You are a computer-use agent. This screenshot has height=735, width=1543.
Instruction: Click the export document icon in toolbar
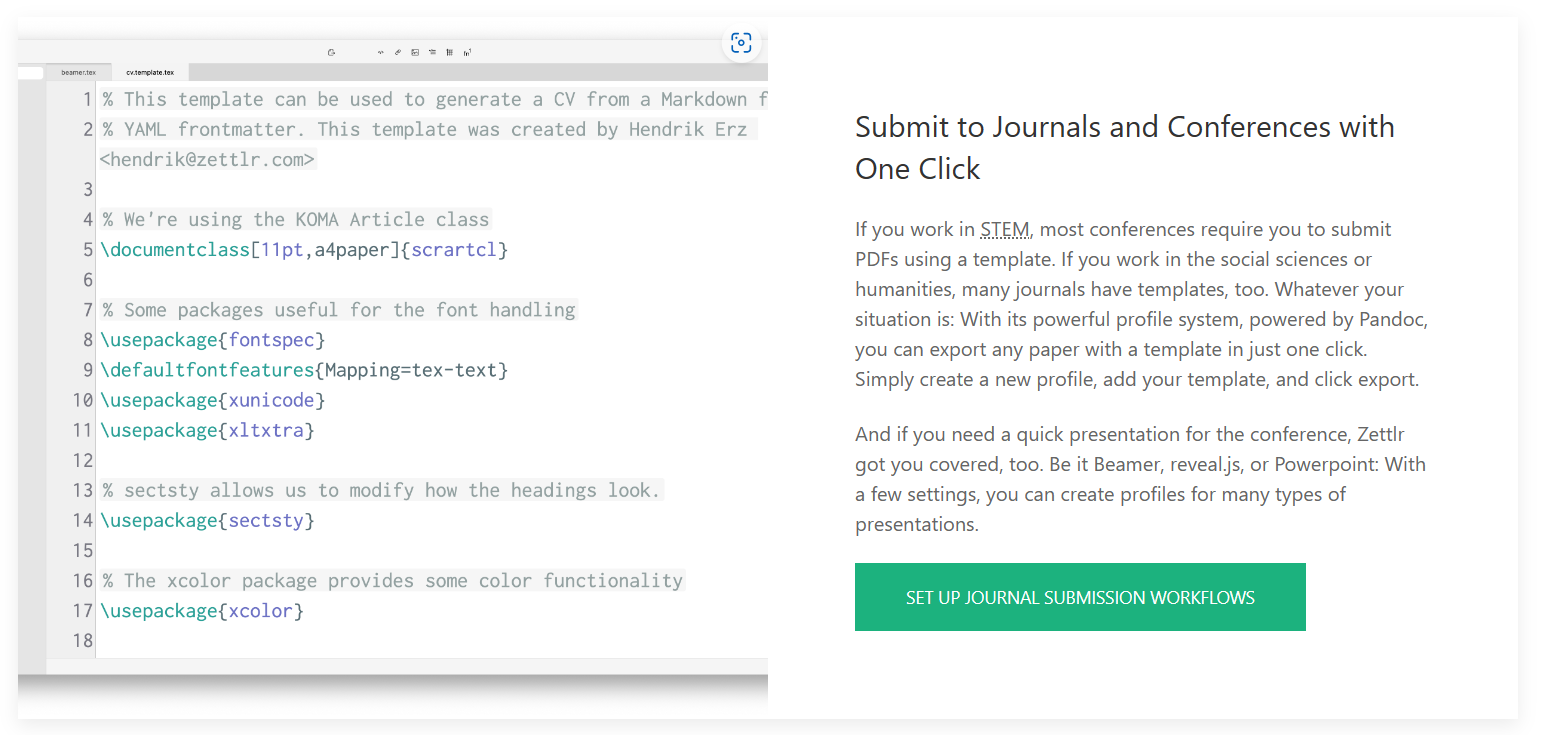pos(331,52)
